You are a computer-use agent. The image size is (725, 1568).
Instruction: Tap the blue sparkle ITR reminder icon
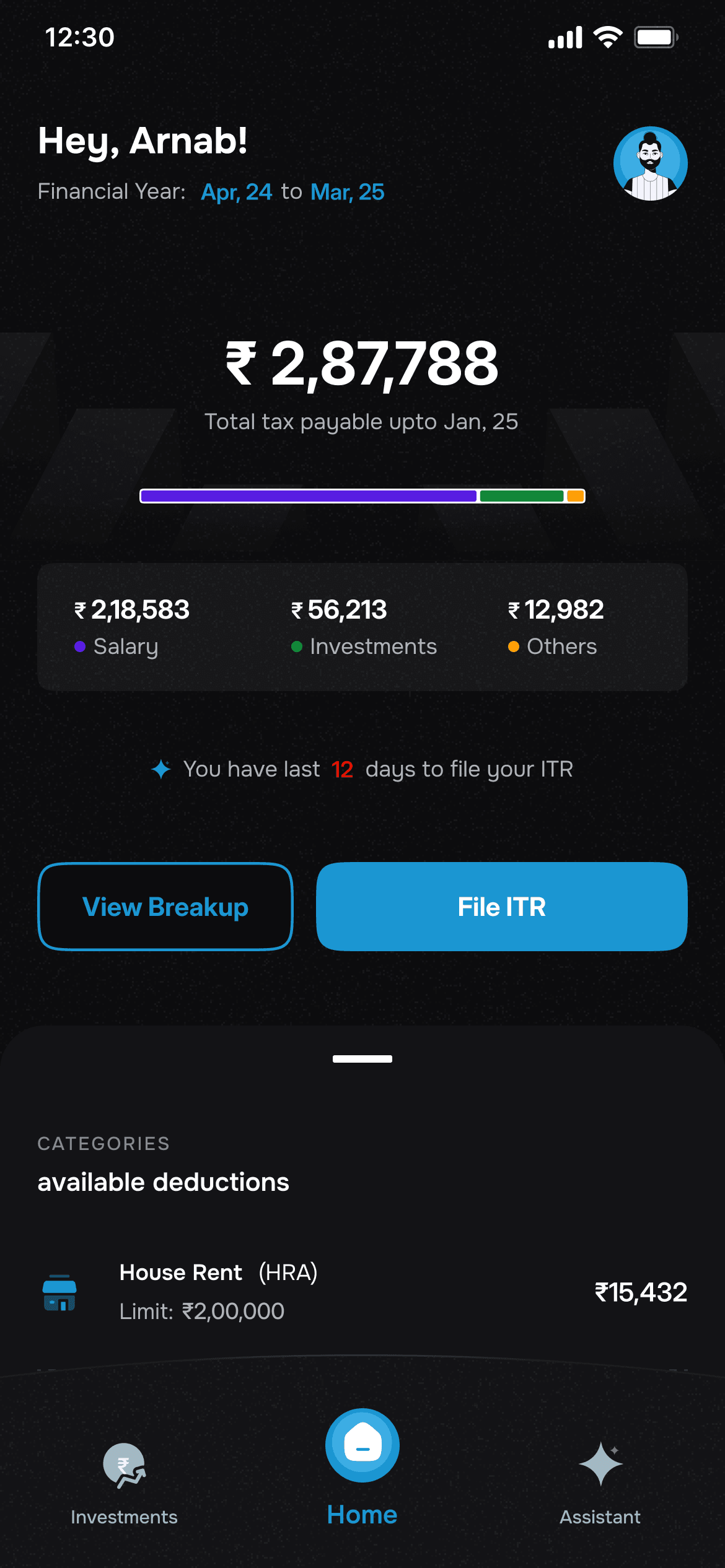tap(161, 769)
